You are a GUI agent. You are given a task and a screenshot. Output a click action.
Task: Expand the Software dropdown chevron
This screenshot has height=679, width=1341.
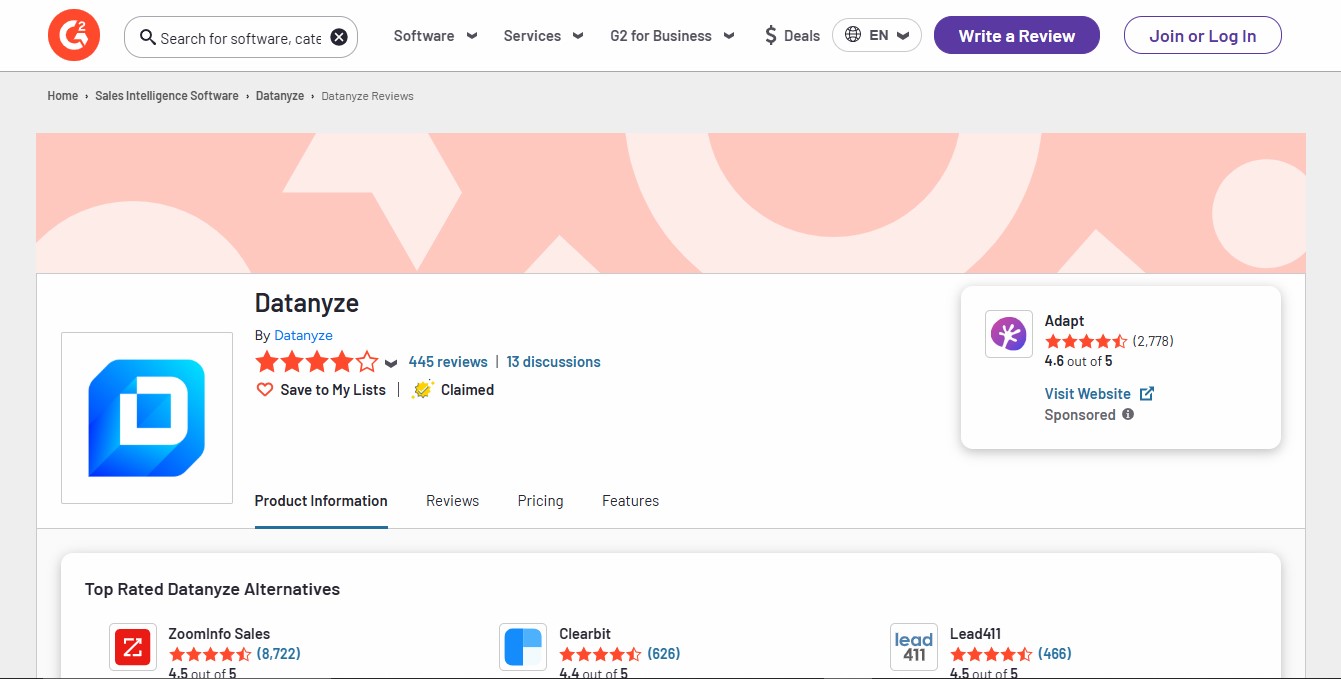point(472,36)
